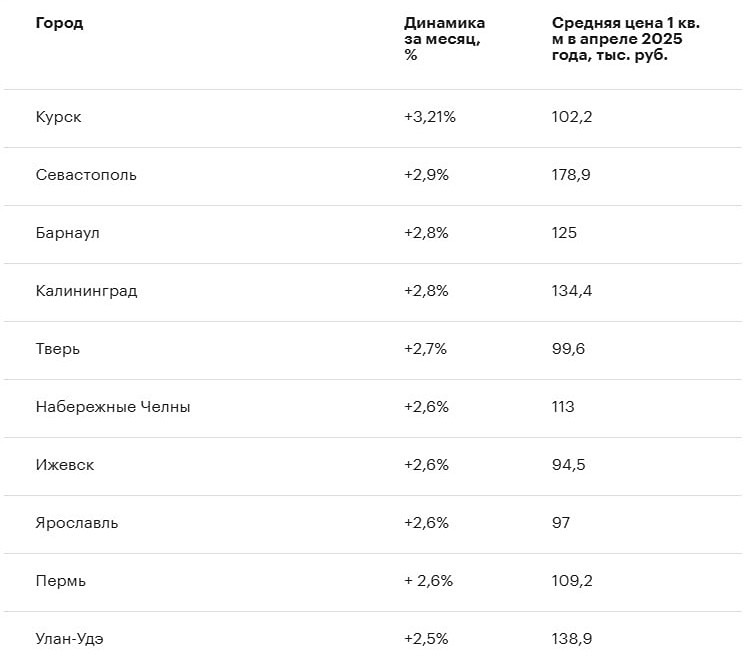Click the Ярославль row label

pos(76,523)
